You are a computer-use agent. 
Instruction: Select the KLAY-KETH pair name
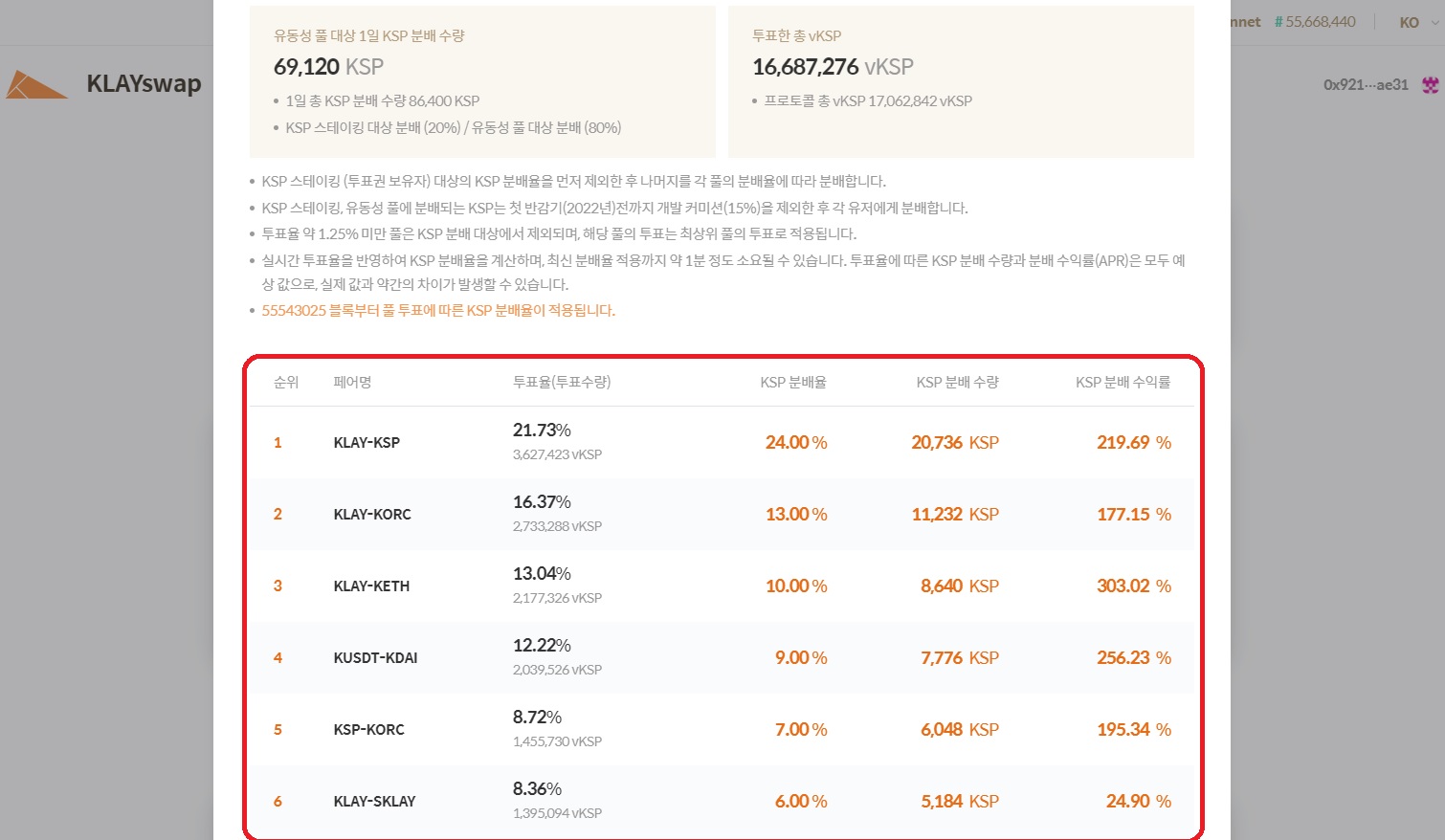pos(371,586)
